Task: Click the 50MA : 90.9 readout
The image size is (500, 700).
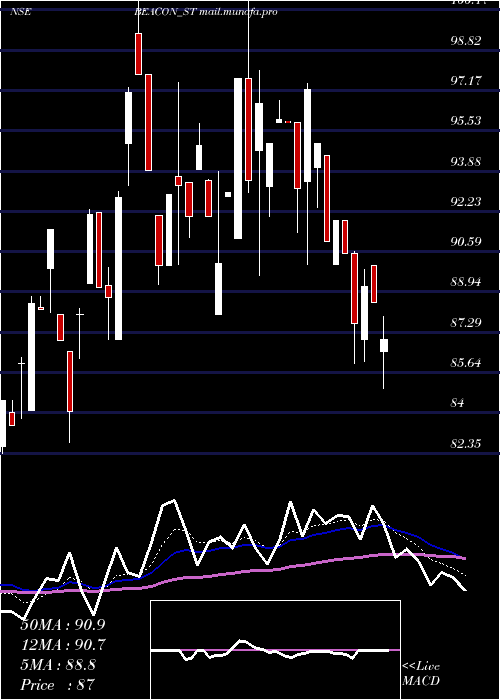Action: coord(63,625)
